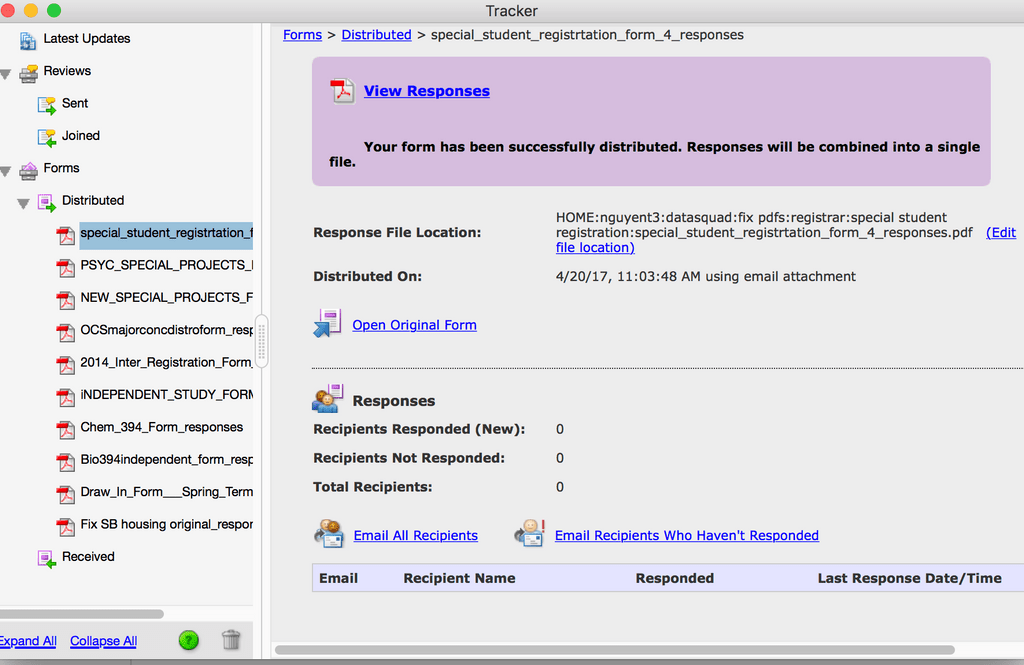
Task: Collapse the Distributed forms list
Action: click(25, 200)
